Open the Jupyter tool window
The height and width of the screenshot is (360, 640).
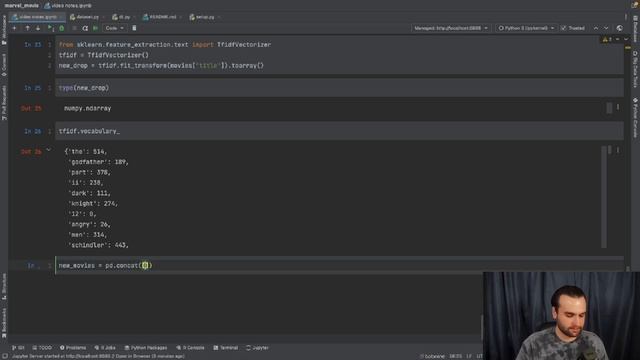[x=257, y=348]
